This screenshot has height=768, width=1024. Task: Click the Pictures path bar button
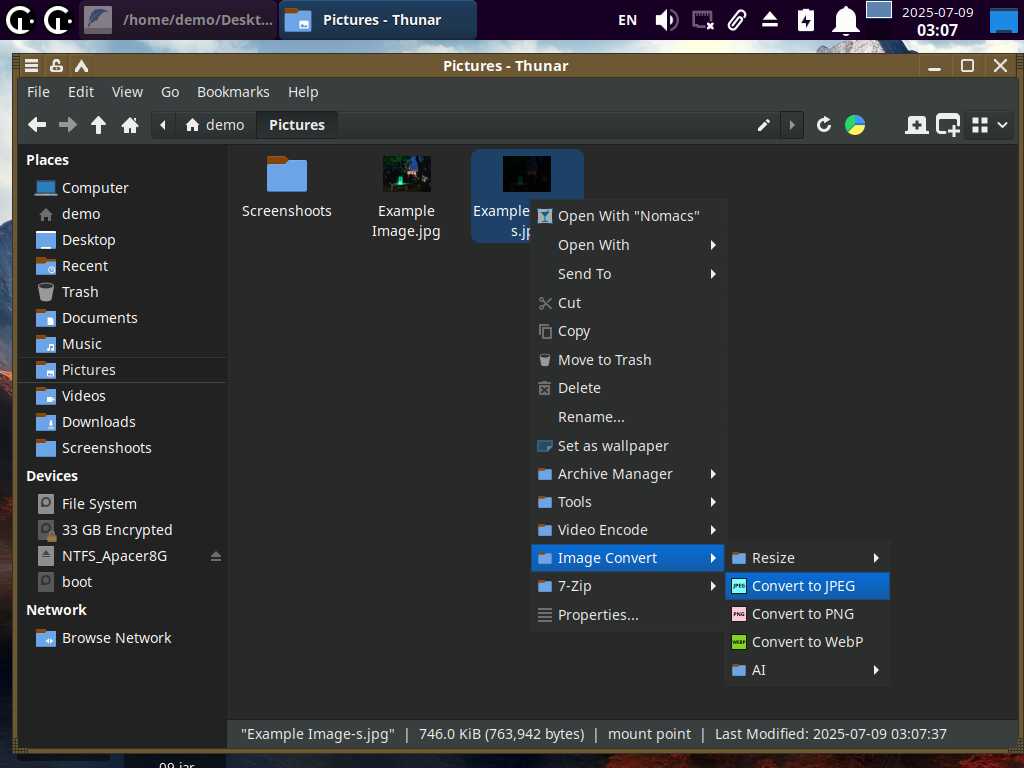[x=297, y=125]
